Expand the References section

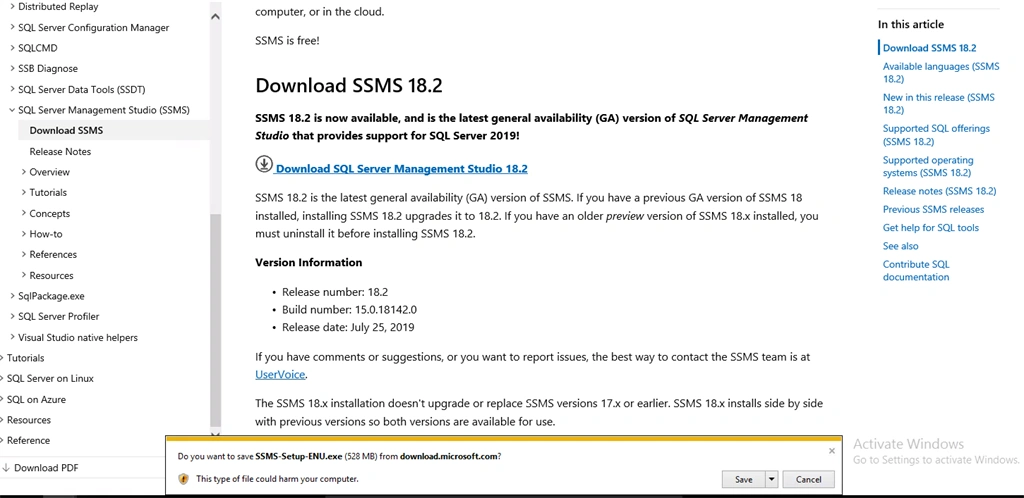pos(24,255)
